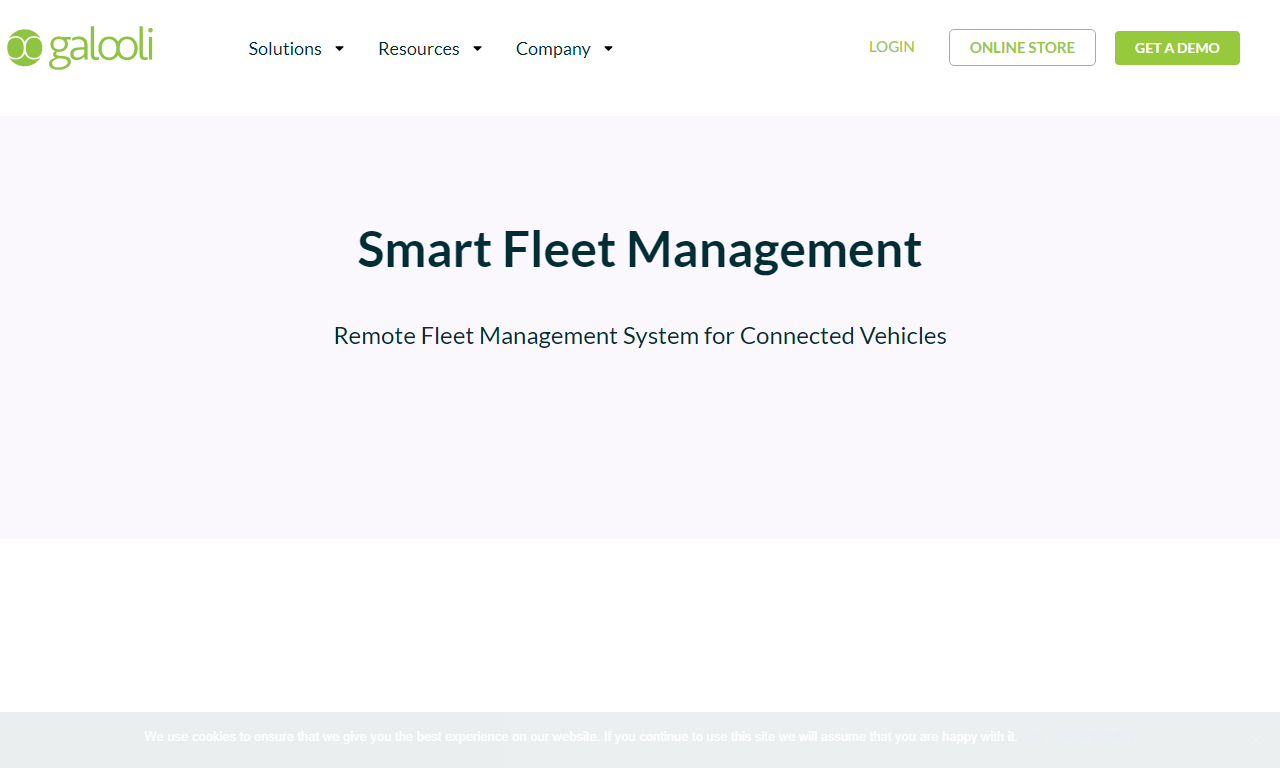Accept cookies with the faint banner button

coord(1035,737)
